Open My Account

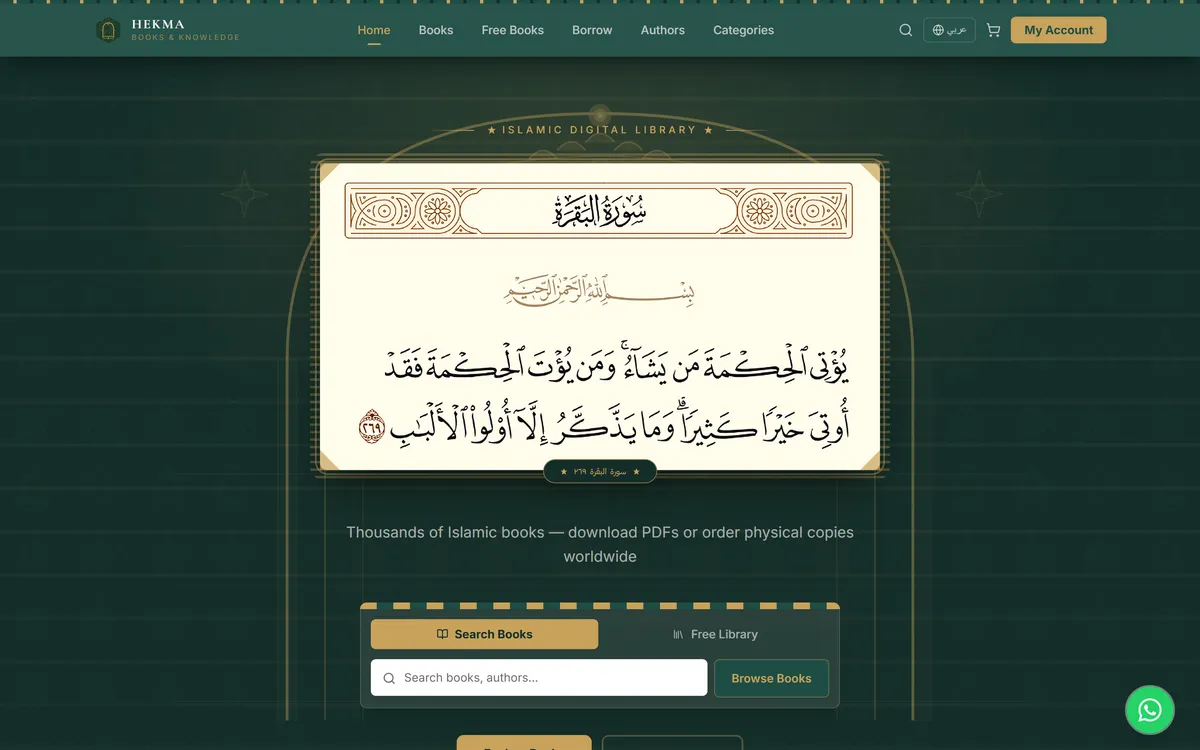click(x=1059, y=30)
